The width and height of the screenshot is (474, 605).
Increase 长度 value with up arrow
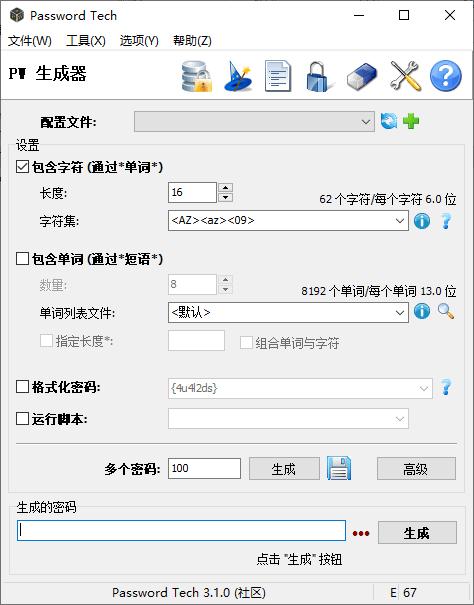click(225, 188)
